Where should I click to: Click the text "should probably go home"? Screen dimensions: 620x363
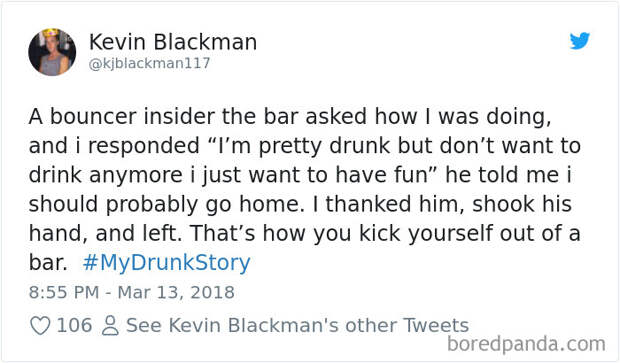tap(166, 205)
